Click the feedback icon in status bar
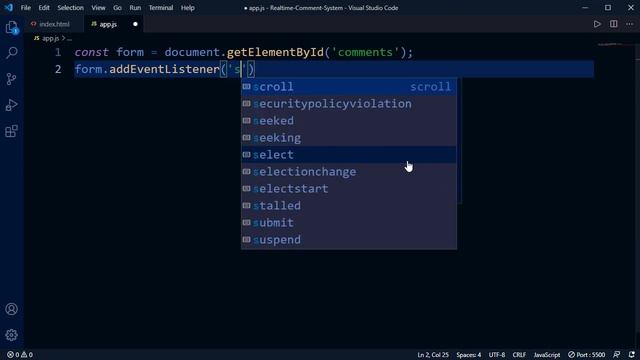Image resolution: width=640 pixels, height=360 pixels. coord(617,355)
